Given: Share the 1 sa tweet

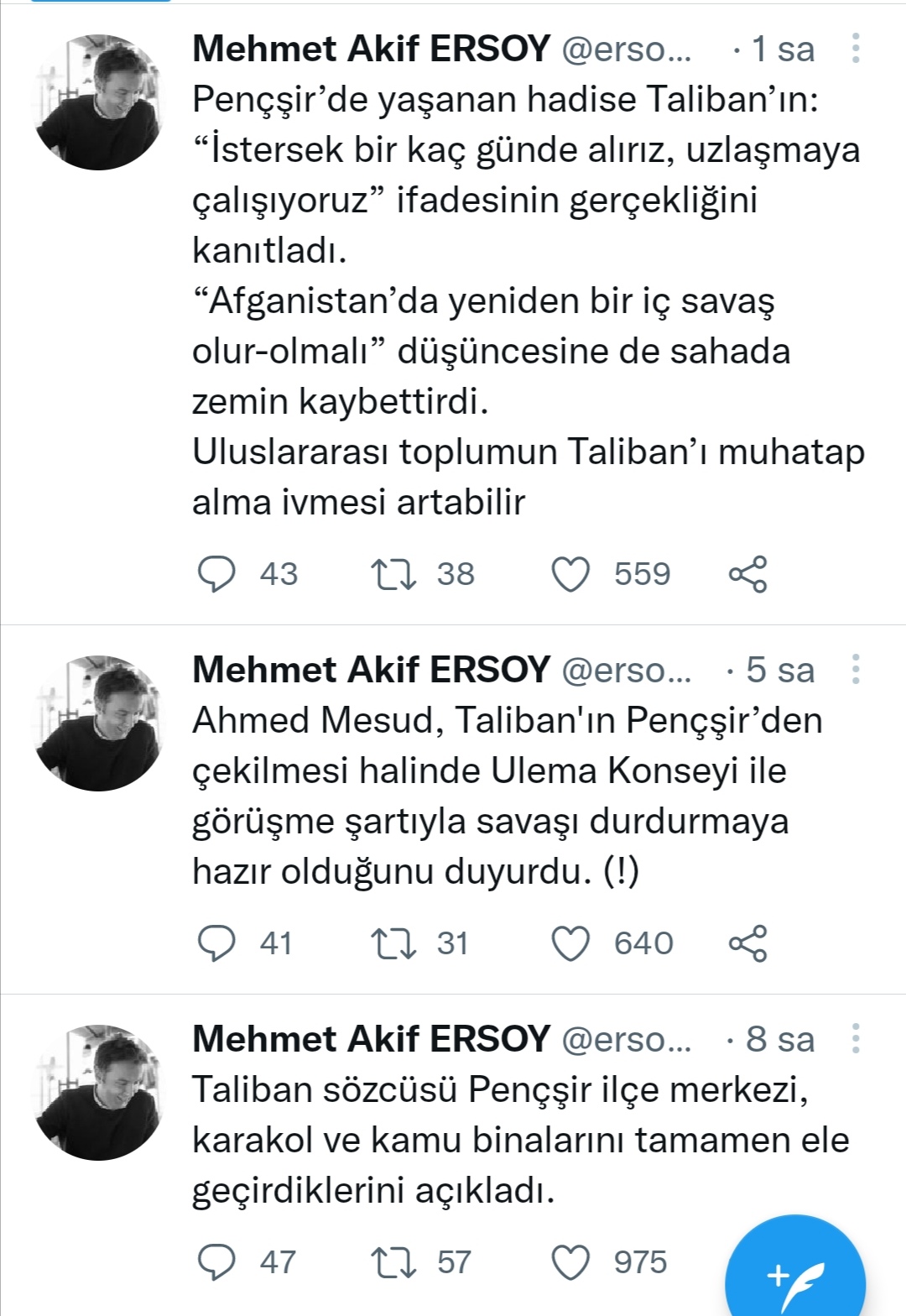Looking at the screenshot, I should 747,574.
